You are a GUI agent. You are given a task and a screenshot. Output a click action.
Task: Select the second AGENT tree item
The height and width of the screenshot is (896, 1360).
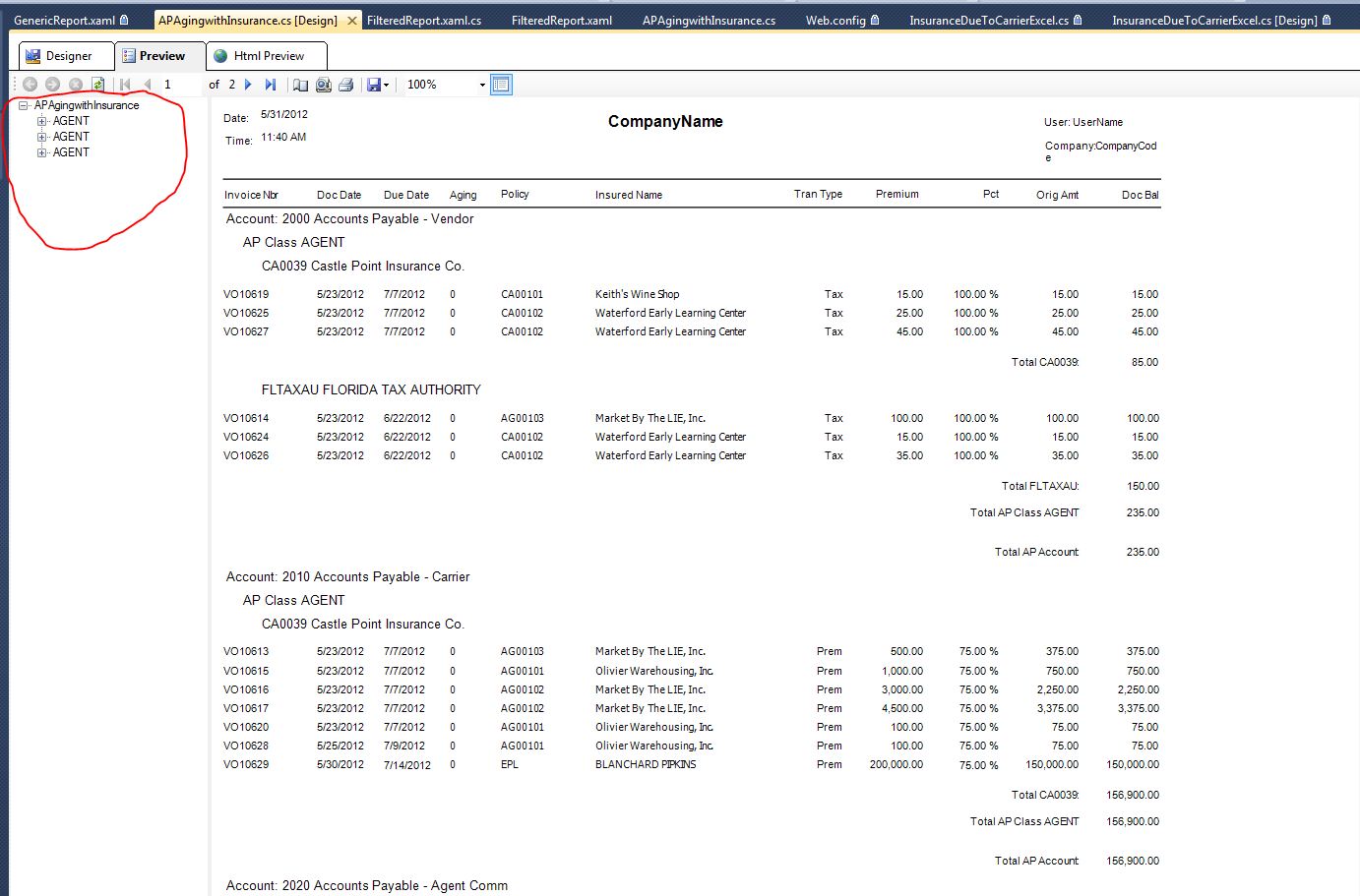(x=71, y=137)
